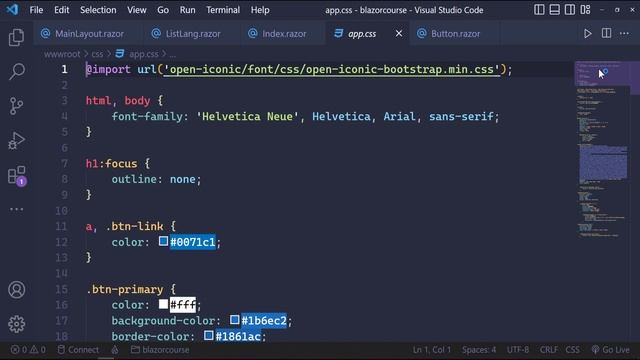The image size is (640, 360).
Task: Toggle the secondary side bar layout
Action: [x=570, y=9]
